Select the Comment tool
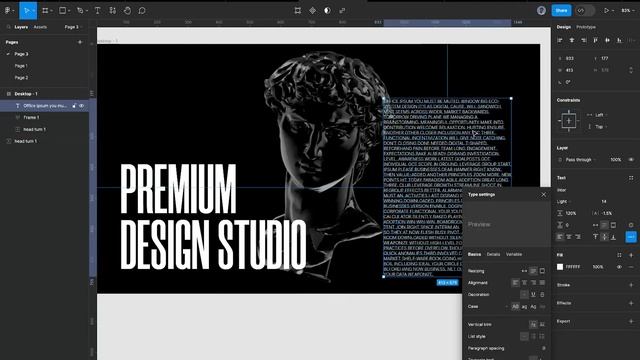The height and width of the screenshot is (360, 640). 142,11
